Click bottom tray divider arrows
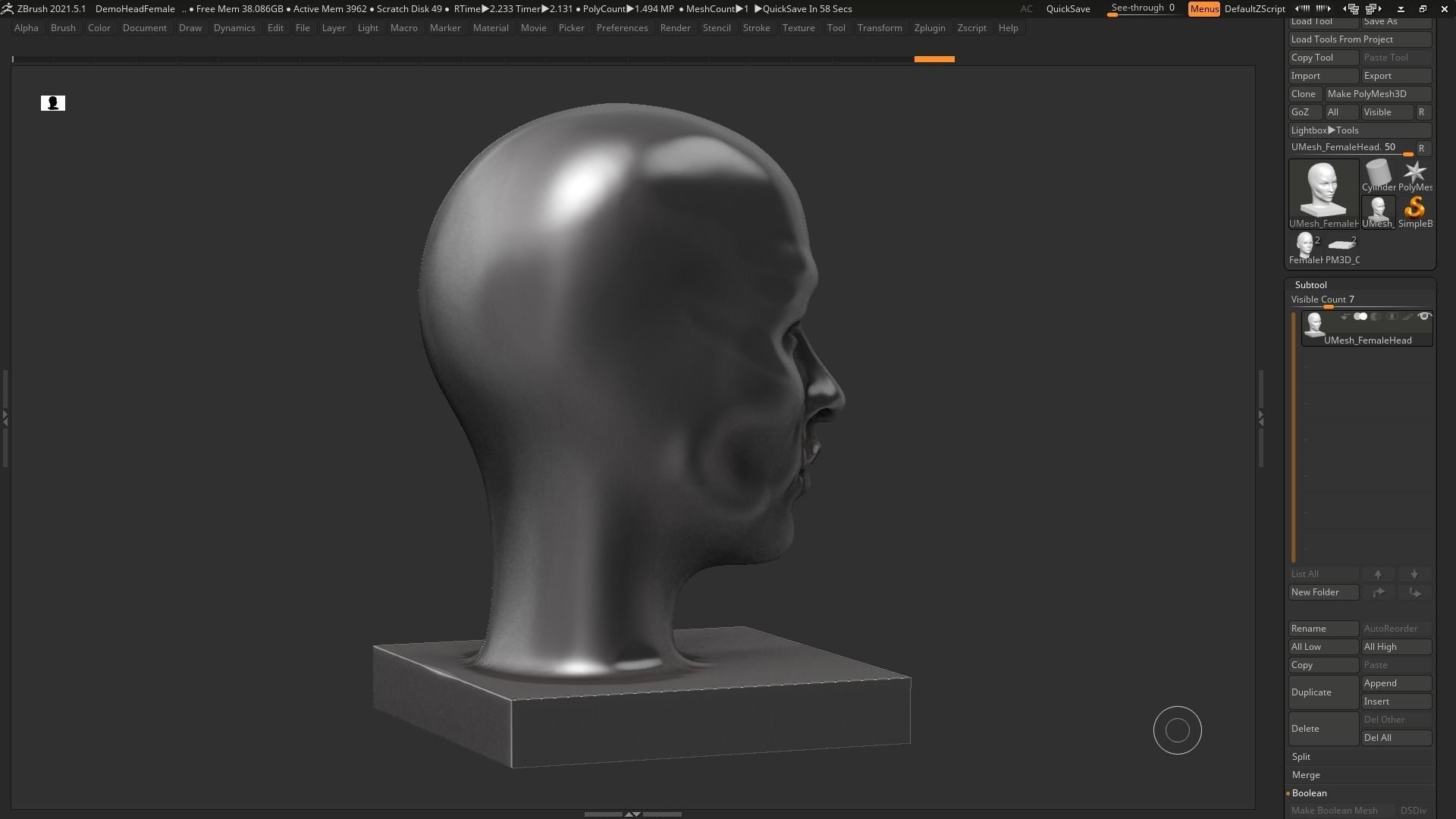This screenshot has height=819, width=1456. point(632,814)
